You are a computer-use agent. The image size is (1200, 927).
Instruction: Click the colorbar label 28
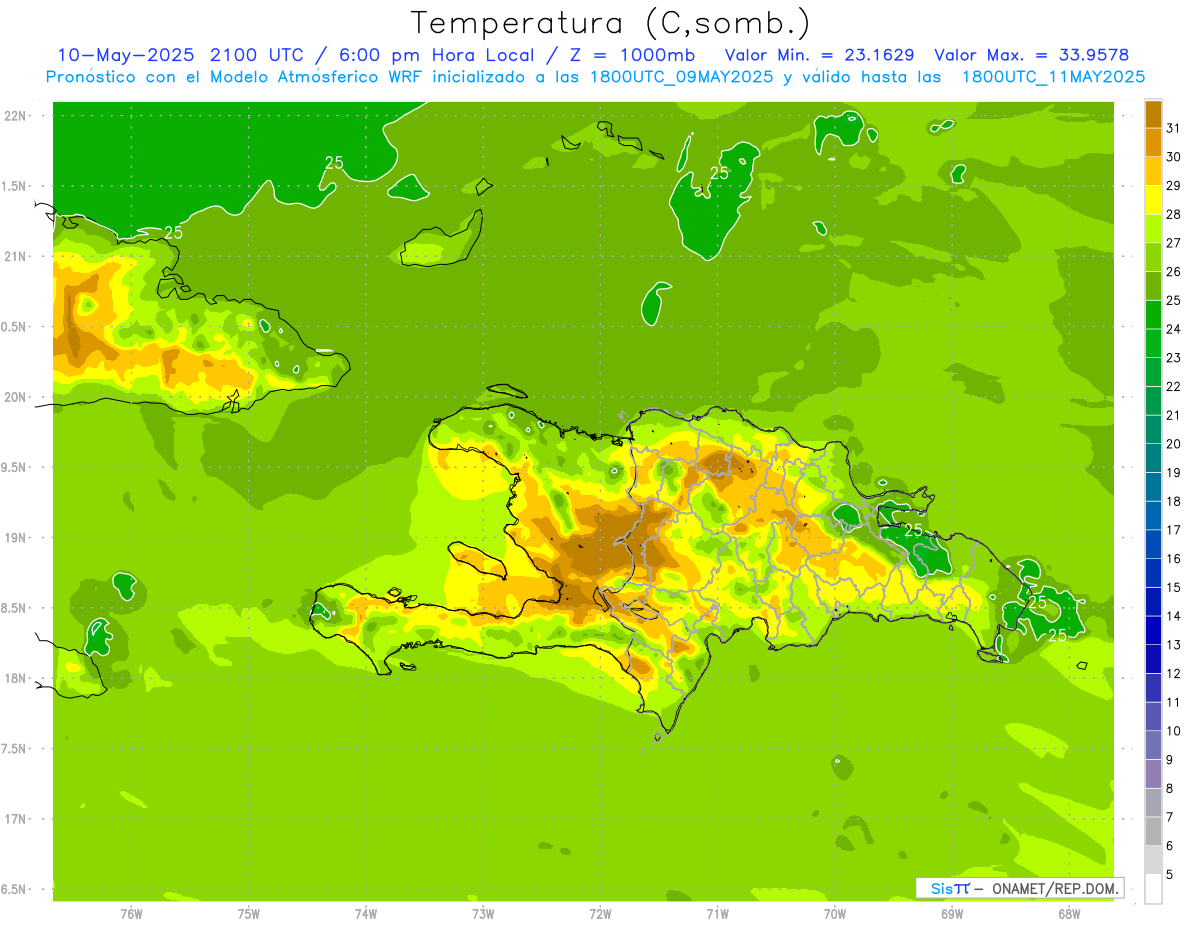[x=1173, y=214]
